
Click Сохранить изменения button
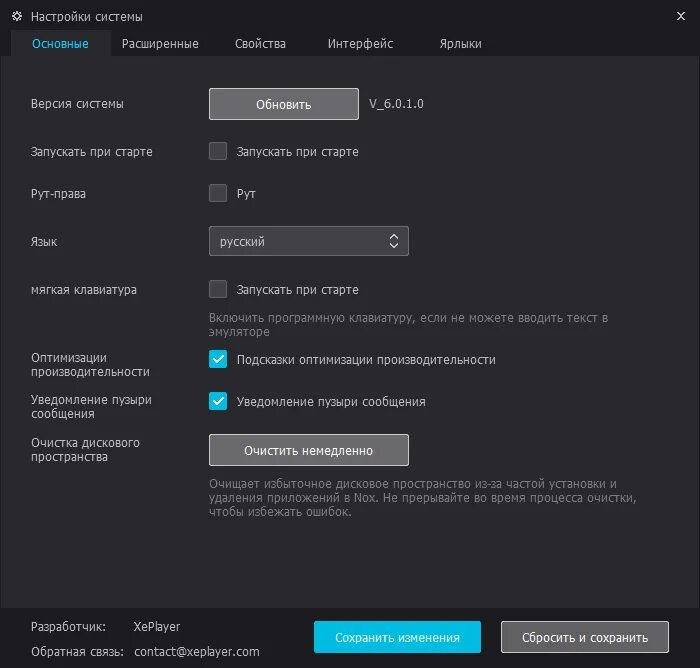[397, 637]
